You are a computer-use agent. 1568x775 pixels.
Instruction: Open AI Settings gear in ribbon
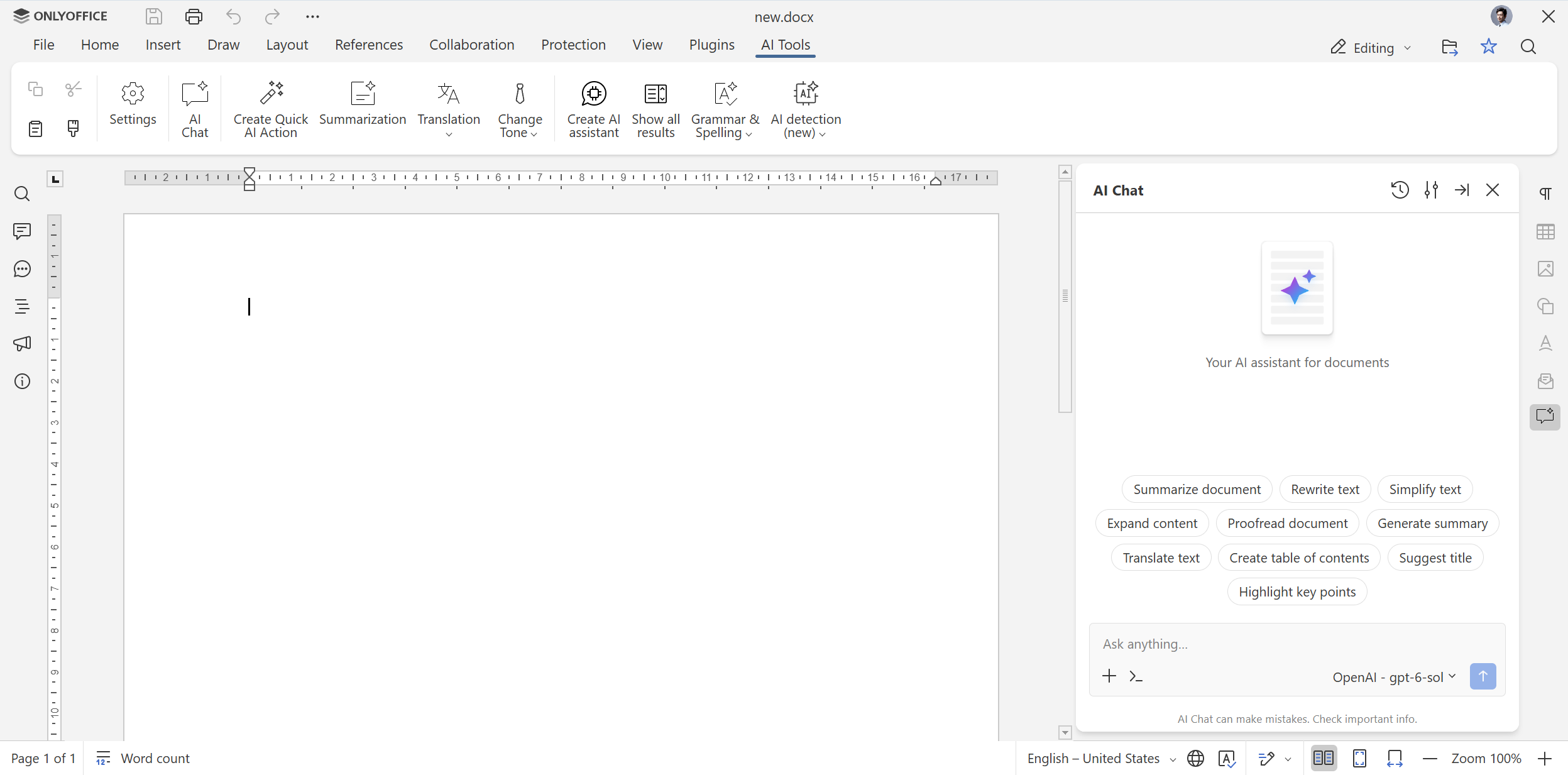(133, 102)
